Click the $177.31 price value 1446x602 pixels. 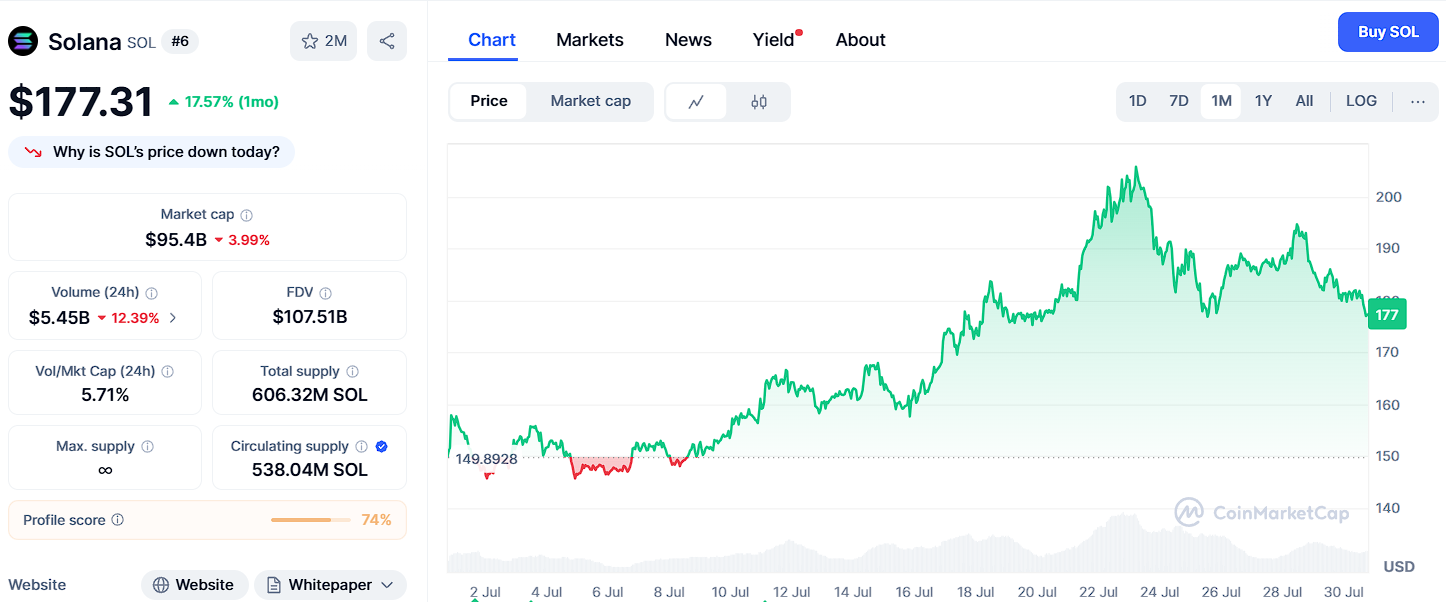click(81, 102)
